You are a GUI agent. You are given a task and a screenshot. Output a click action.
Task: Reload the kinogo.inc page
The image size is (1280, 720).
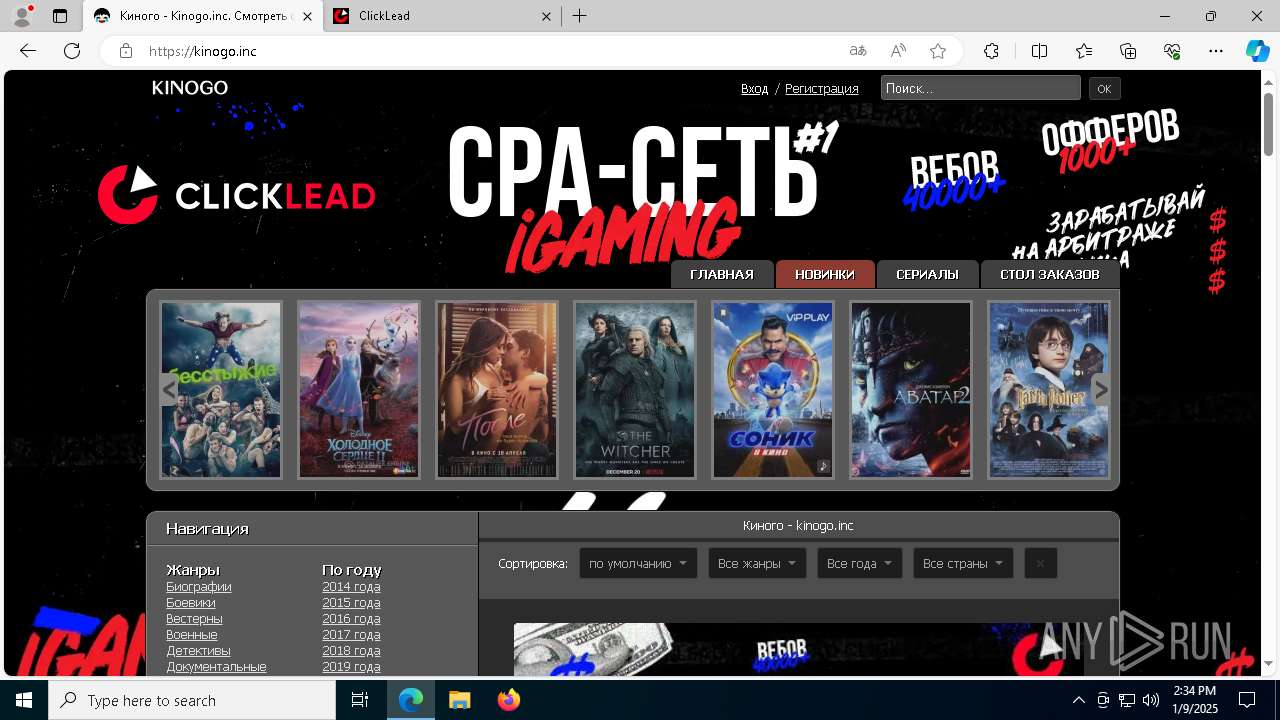tap(72, 51)
